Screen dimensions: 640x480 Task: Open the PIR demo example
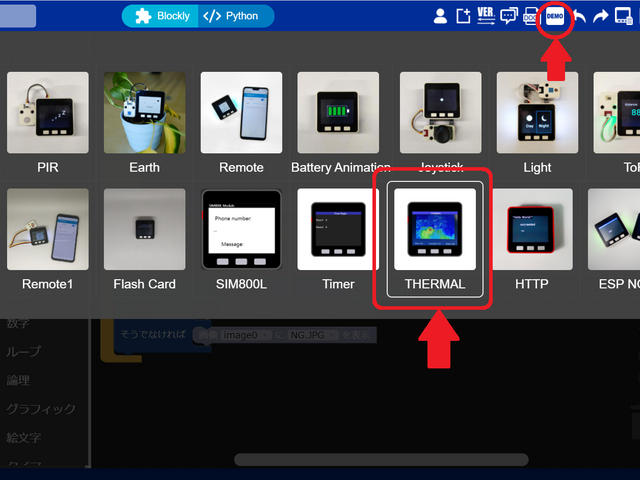47,121
